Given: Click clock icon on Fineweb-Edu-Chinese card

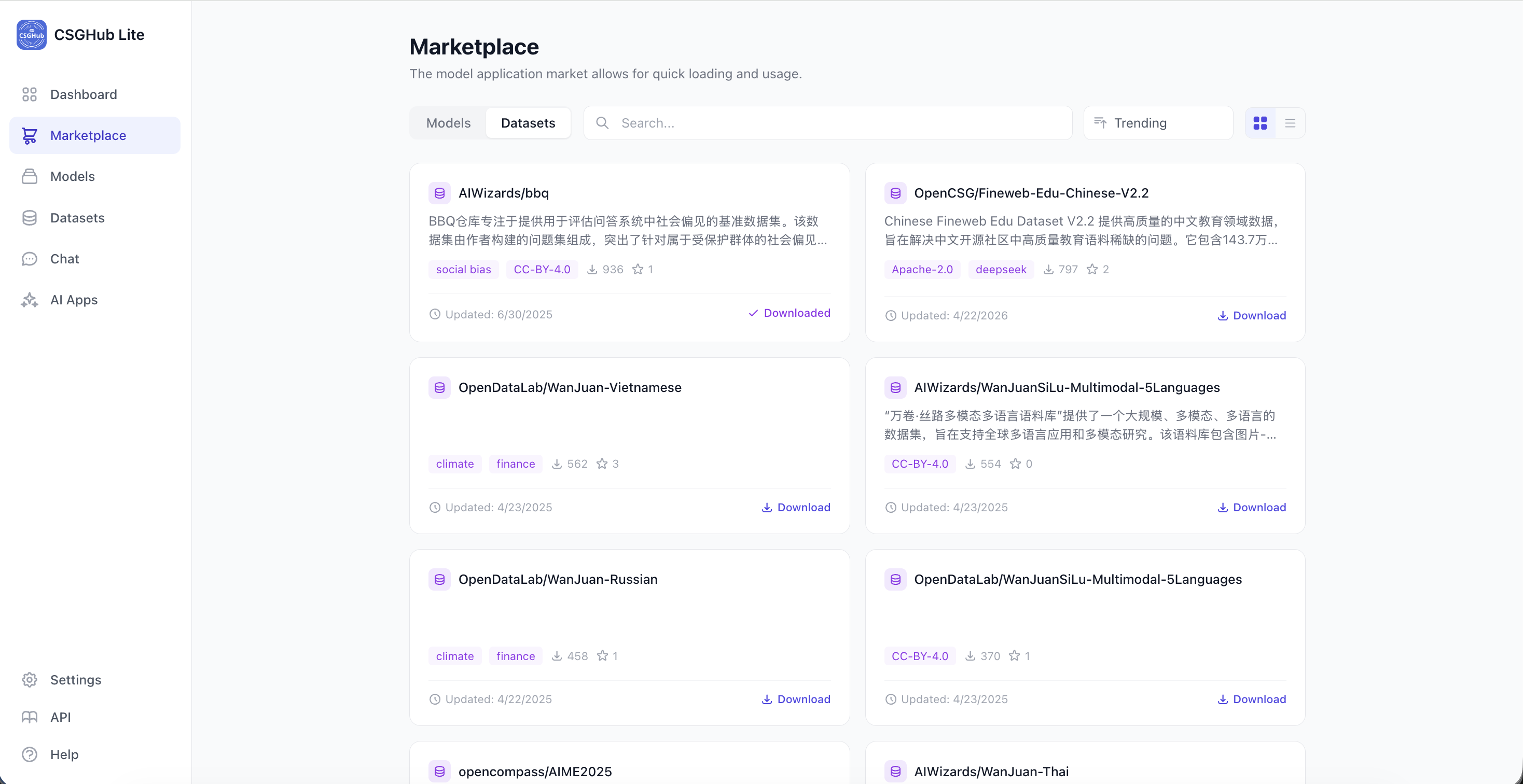Looking at the screenshot, I should coord(890,315).
